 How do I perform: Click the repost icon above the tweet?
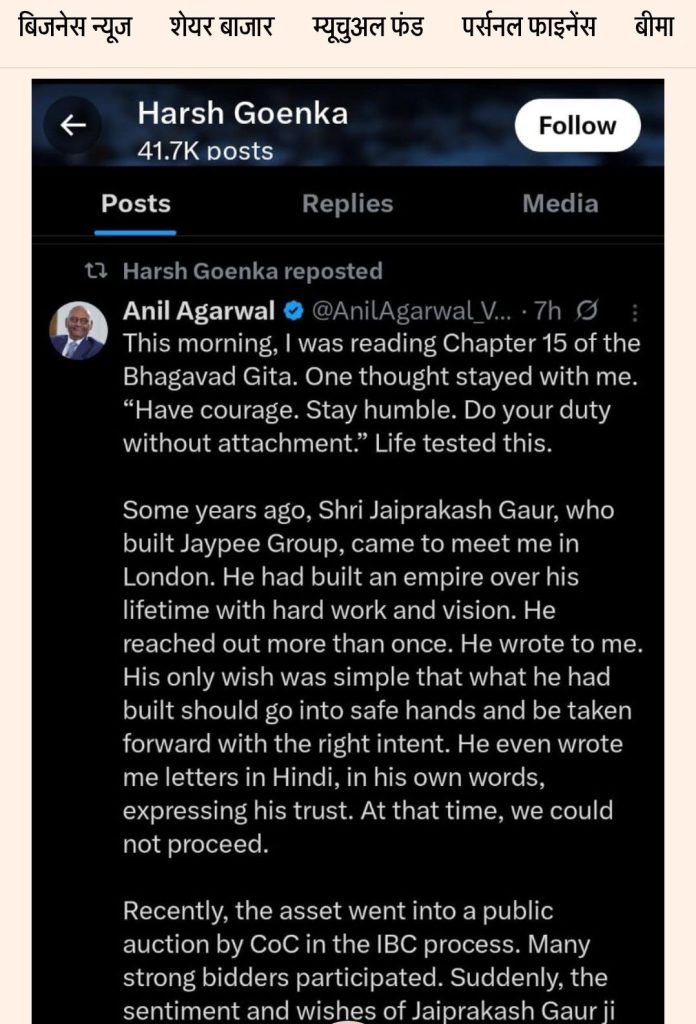pos(96,271)
